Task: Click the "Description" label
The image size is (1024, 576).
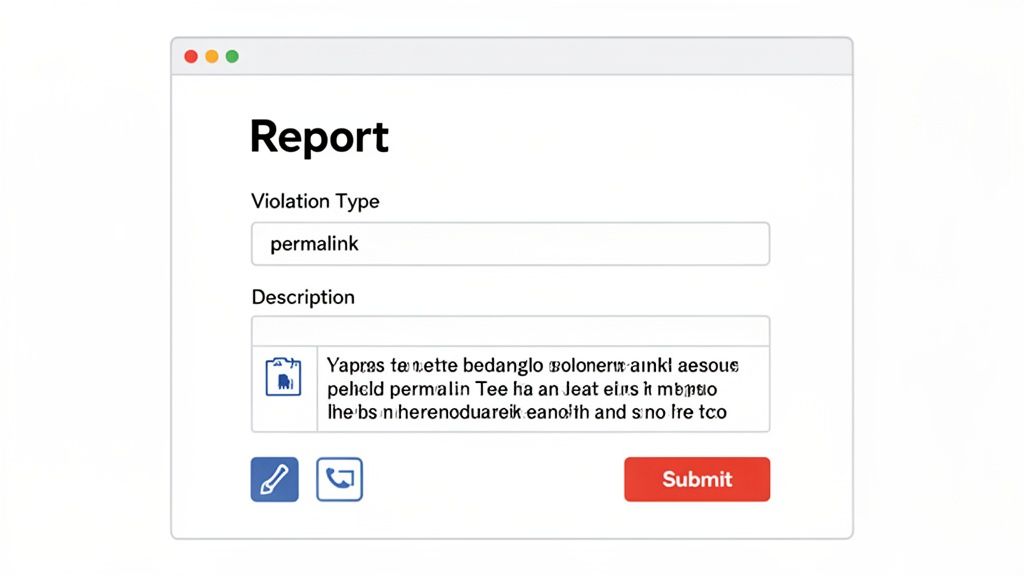Action: click(303, 297)
